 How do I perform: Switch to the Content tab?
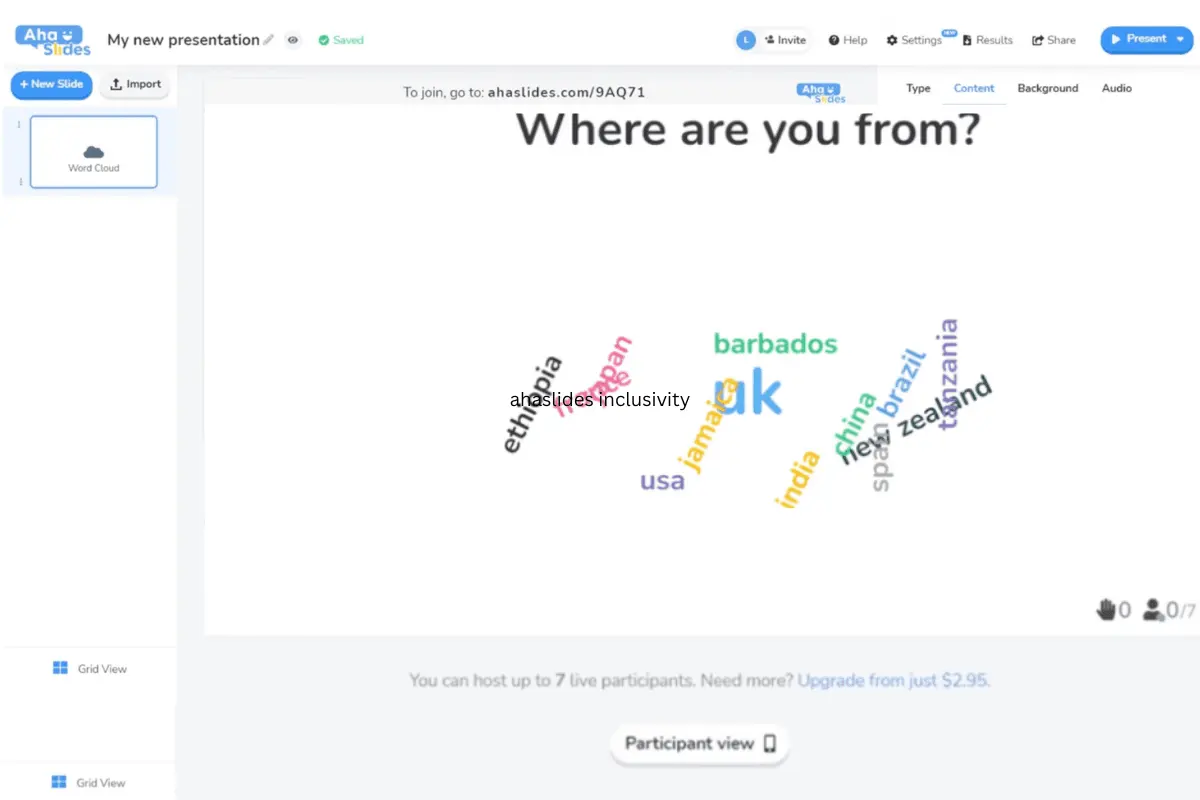click(974, 88)
